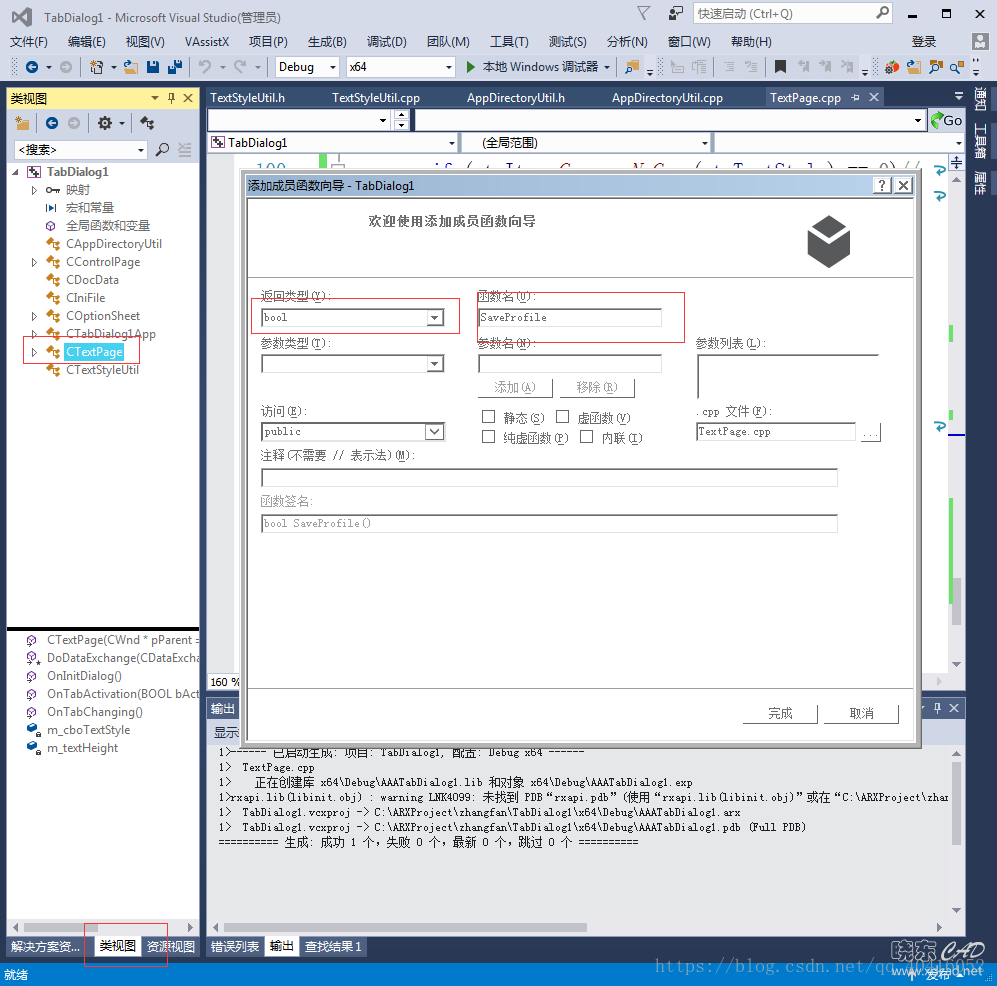Select the CDocData class

point(92,280)
